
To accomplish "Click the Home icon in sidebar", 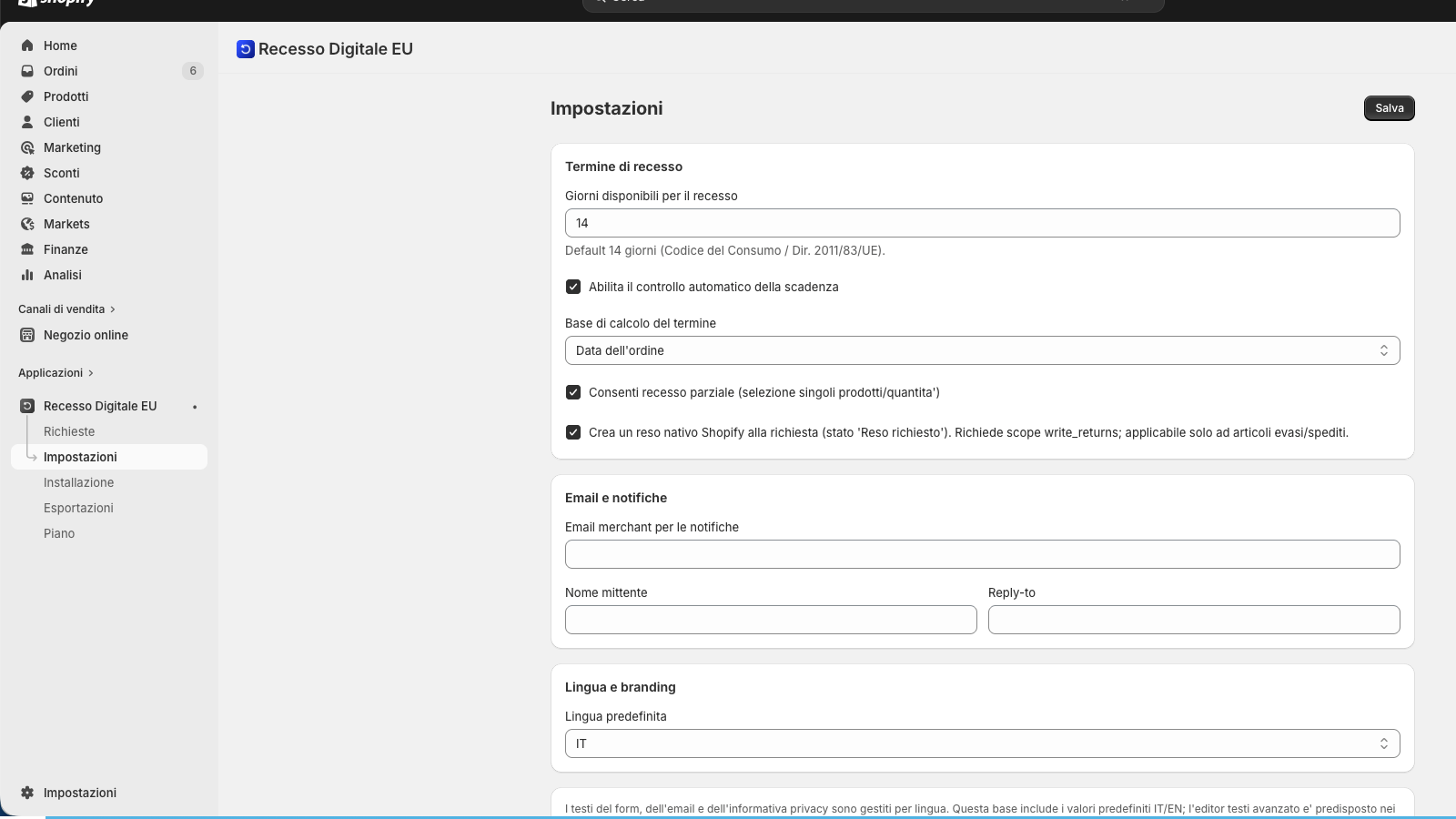I will 27,45.
